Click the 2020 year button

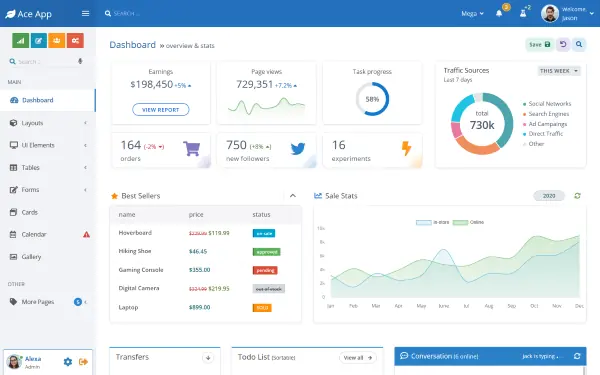pos(549,196)
